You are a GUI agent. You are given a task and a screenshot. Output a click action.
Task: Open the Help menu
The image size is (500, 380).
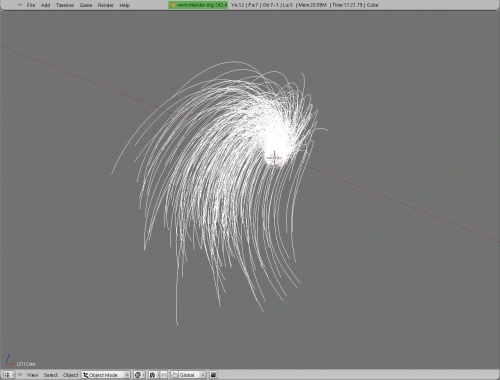[x=124, y=5]
